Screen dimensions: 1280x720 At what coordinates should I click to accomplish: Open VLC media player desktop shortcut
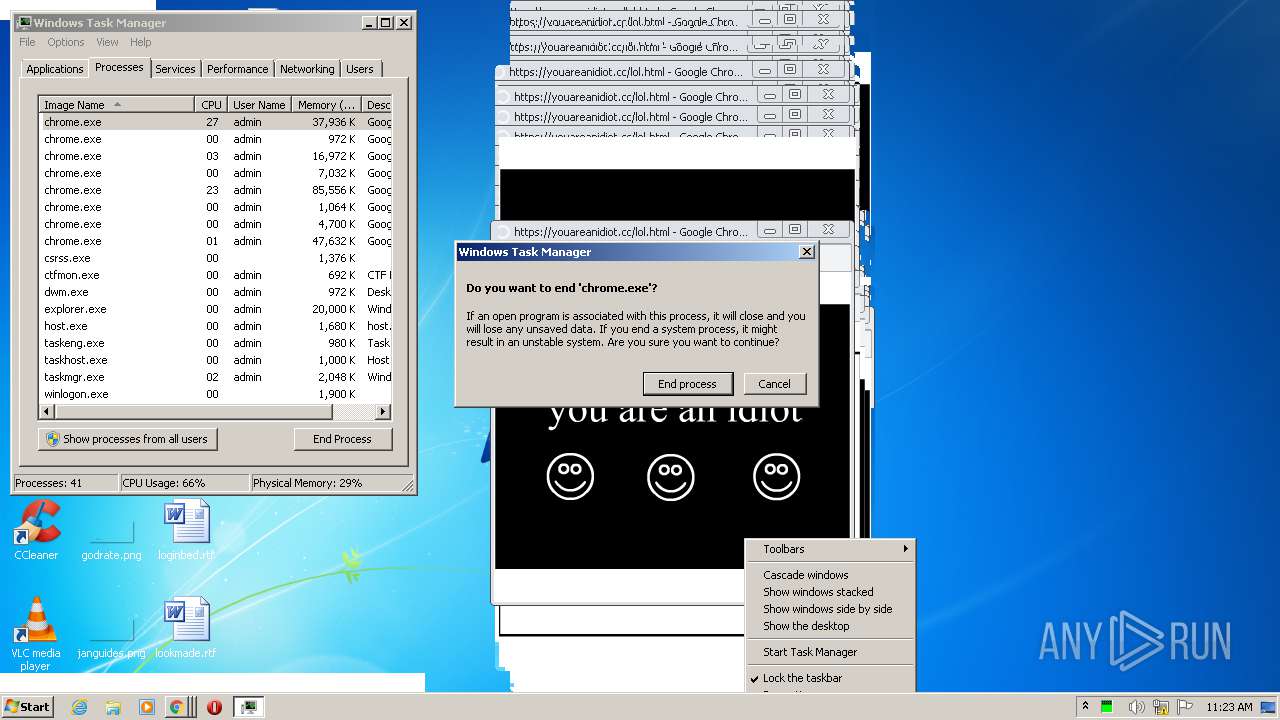[36, 634]
